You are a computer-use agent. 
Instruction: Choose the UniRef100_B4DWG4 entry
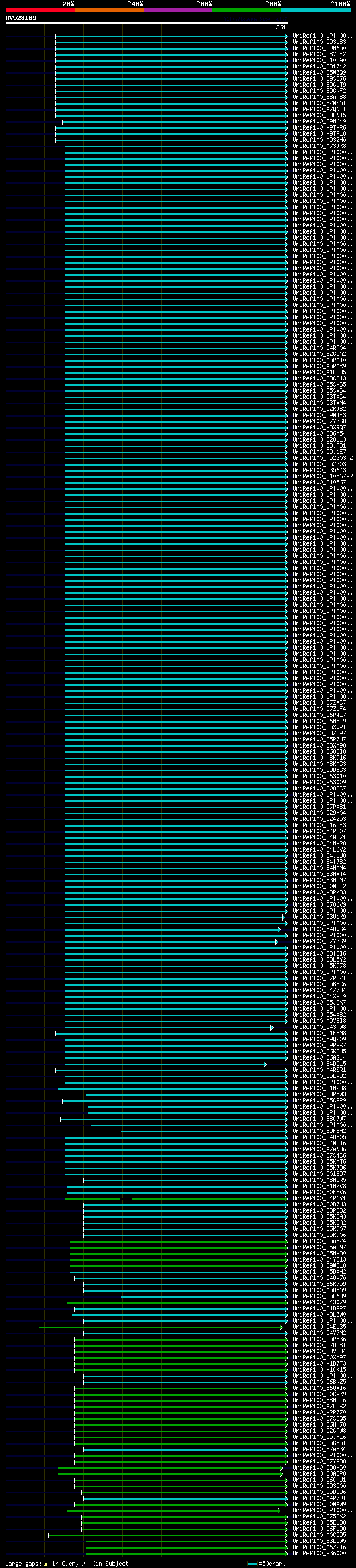coord(319,929)
